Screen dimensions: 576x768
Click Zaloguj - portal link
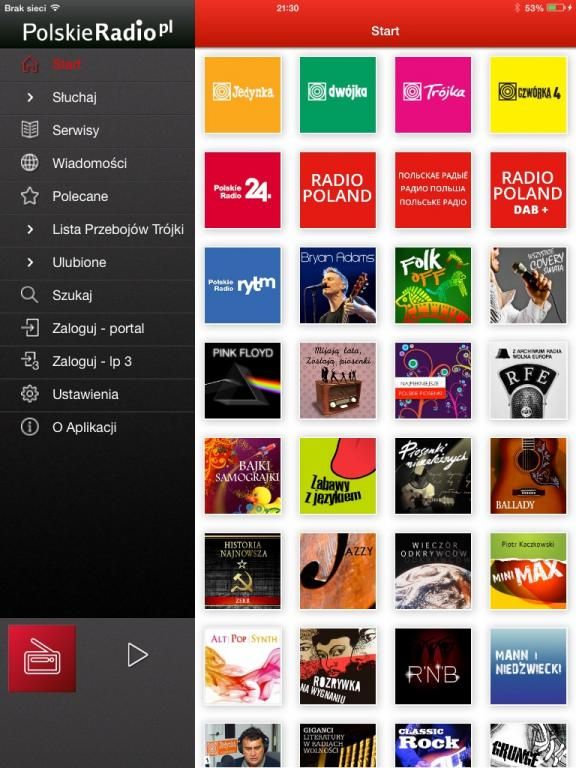point(97,328)
